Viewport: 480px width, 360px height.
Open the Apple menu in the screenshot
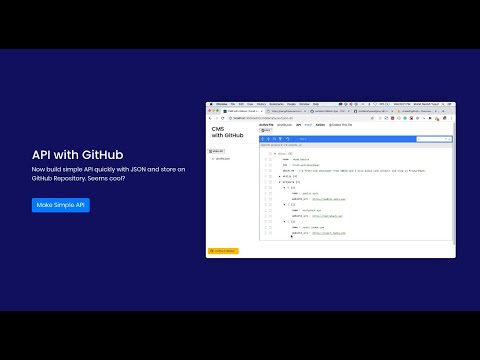211,104
